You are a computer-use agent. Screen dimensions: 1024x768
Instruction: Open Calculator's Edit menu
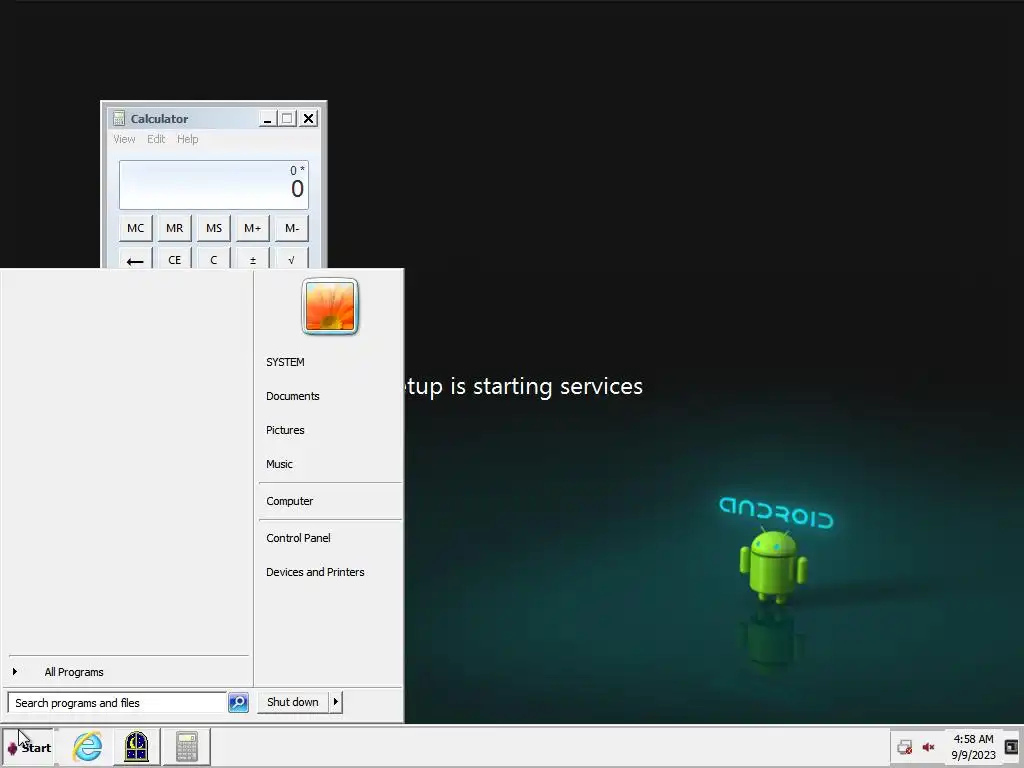click(156, 139)
